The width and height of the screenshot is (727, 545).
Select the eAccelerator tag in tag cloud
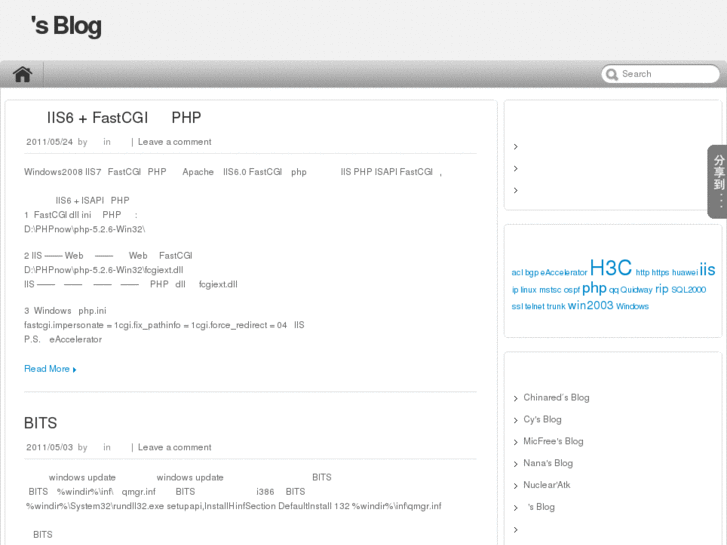click(x=564, y=273)
